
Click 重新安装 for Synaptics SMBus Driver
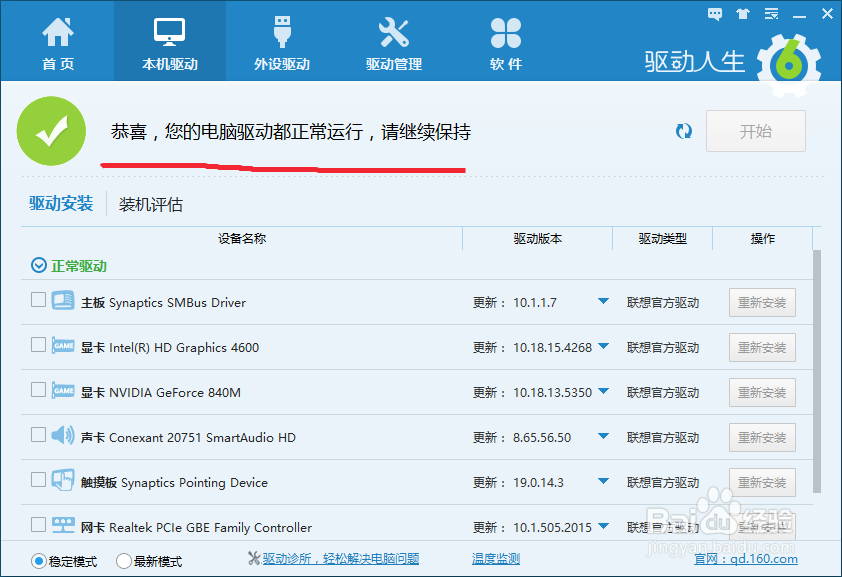[762, 303]
